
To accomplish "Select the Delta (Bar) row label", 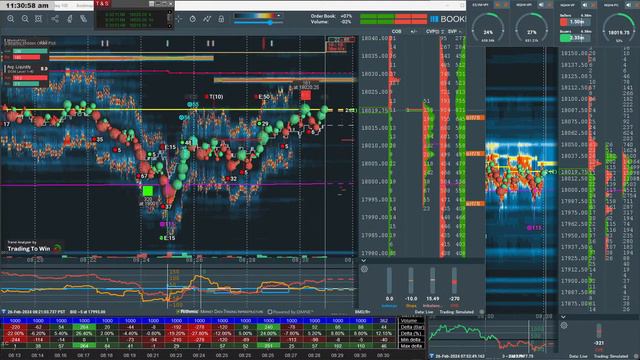I will pos(412,327).
